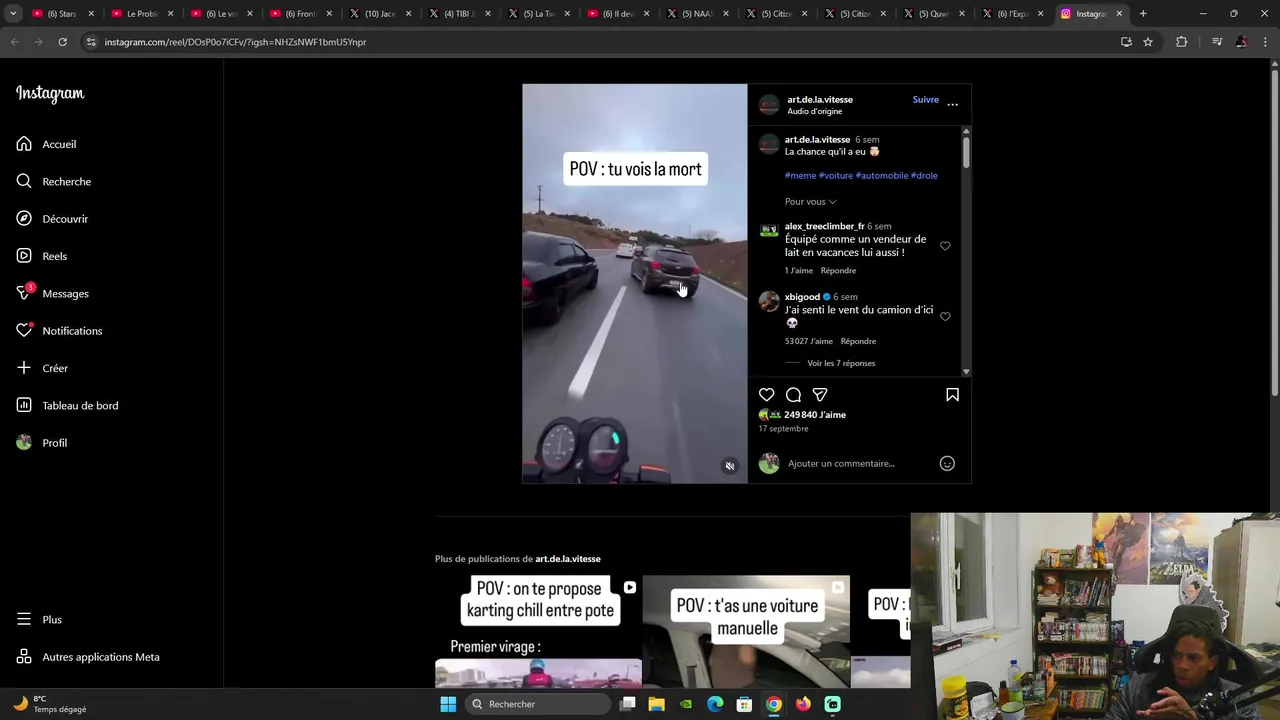Open Découvrir compass icon
1280x720 pixels.
click(x=24, y=218)
